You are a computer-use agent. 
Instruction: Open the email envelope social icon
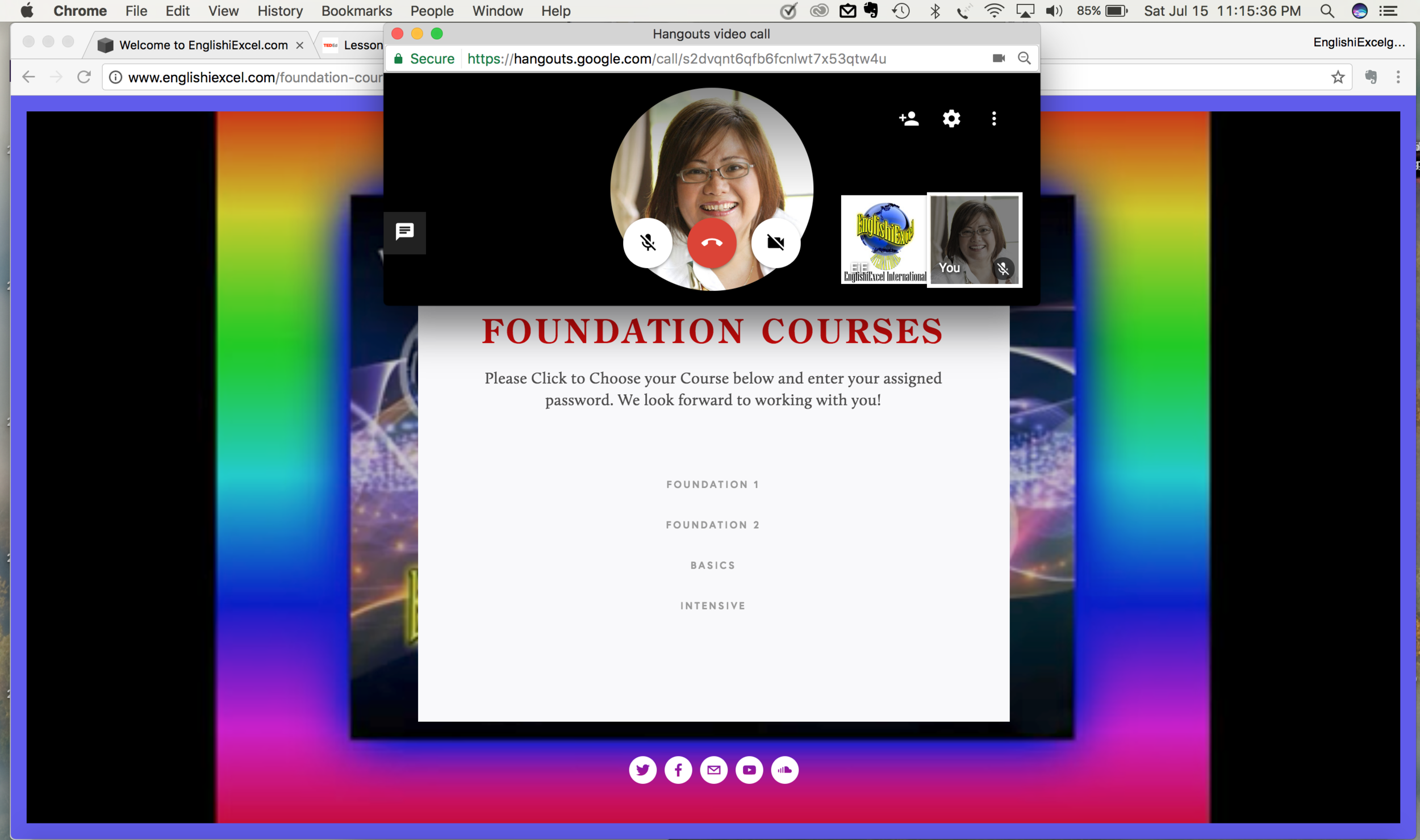click(713, 770)
